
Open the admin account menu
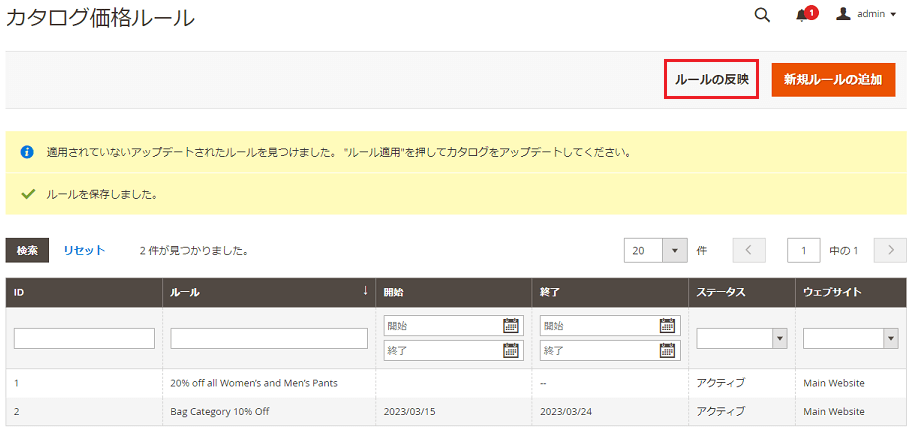pos(866,15)
